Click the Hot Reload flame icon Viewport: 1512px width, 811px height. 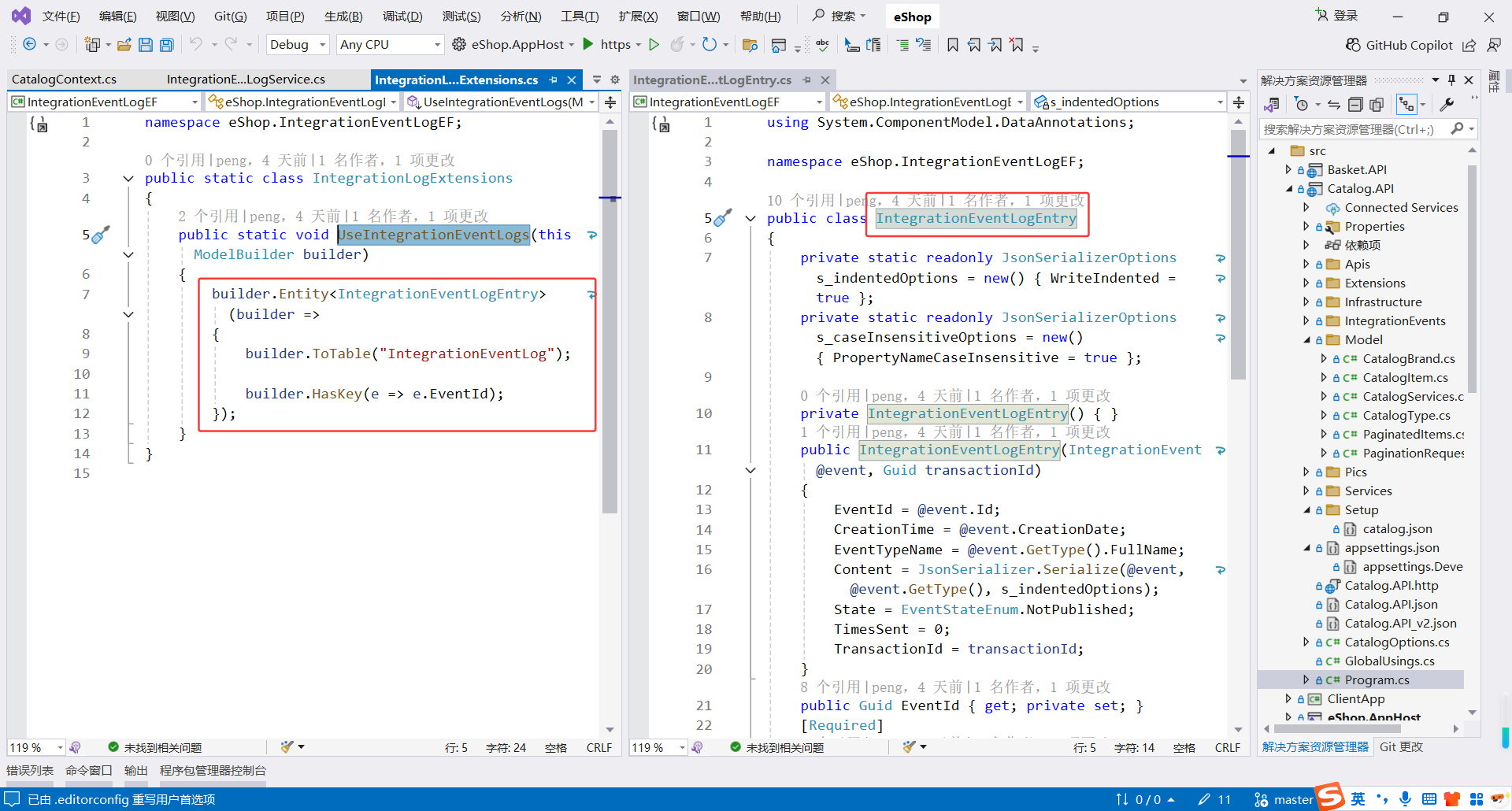pyautogui.click(x=676, y=45)
